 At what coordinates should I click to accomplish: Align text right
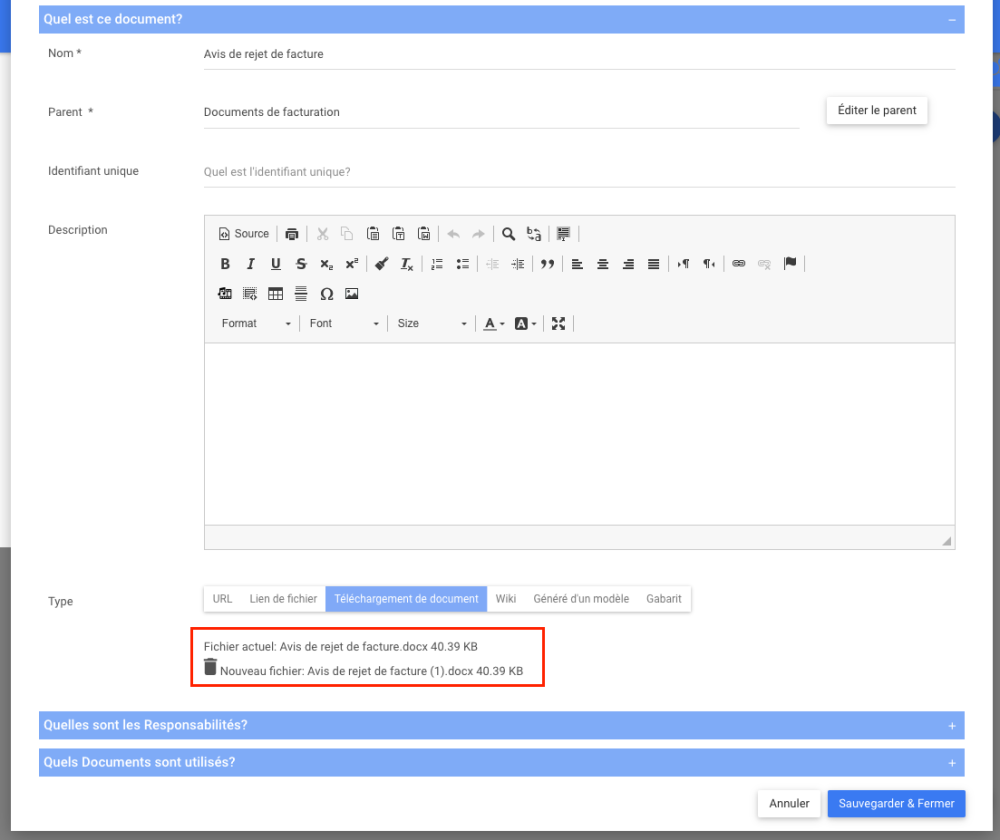(628, 263)
